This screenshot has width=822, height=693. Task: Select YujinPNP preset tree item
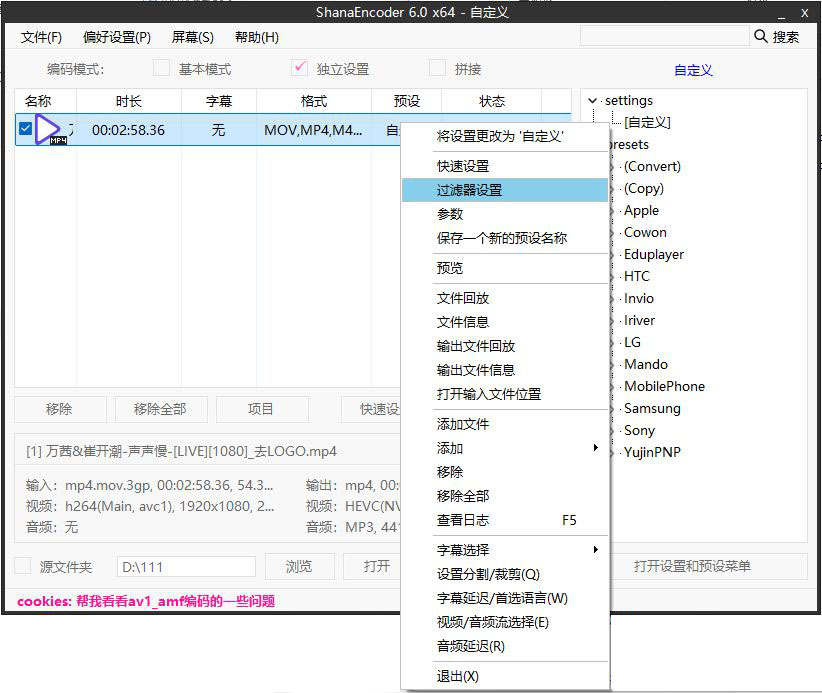tap(652, 452)
